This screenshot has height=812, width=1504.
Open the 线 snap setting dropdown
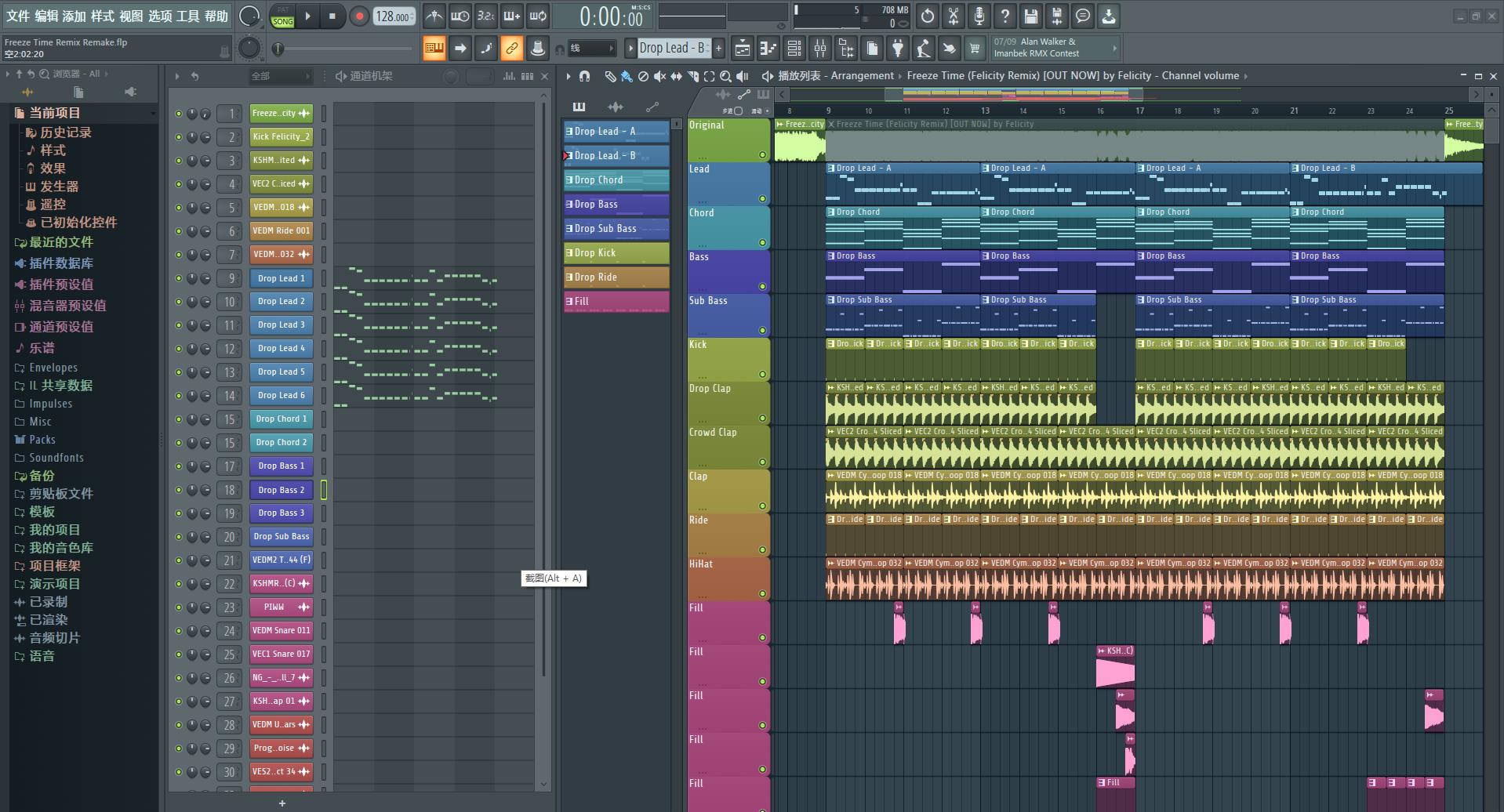[590, 49]
